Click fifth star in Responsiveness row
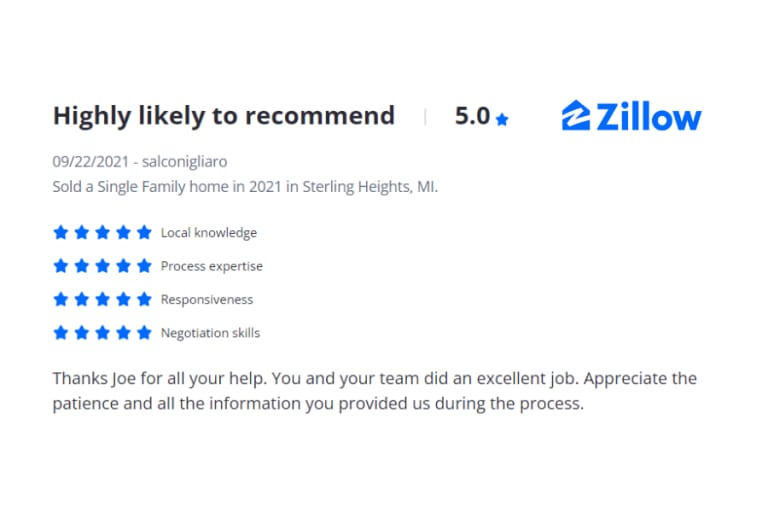The height and width of the screenshot is (512, 768). (x=144, y=299)
